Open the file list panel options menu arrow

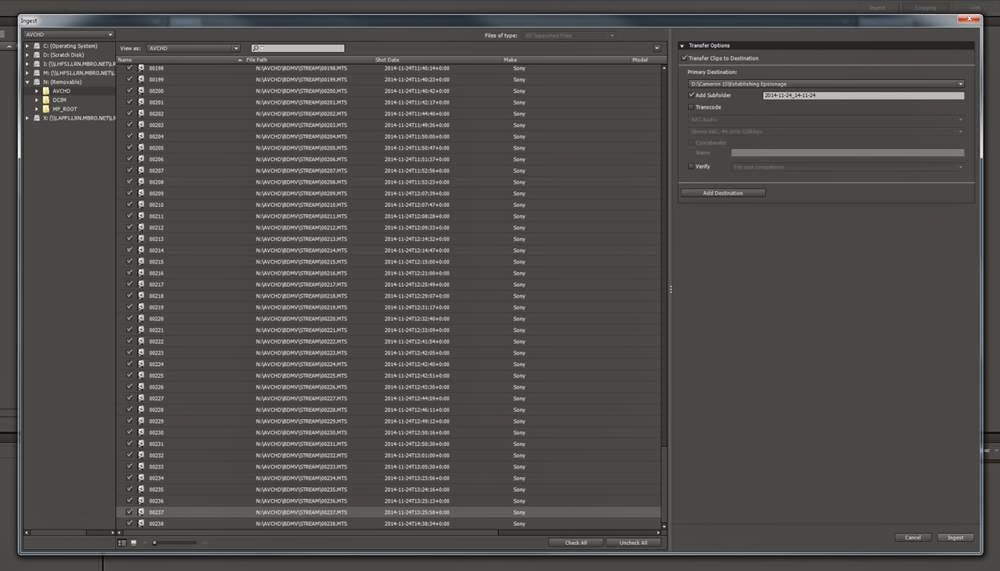657,48
